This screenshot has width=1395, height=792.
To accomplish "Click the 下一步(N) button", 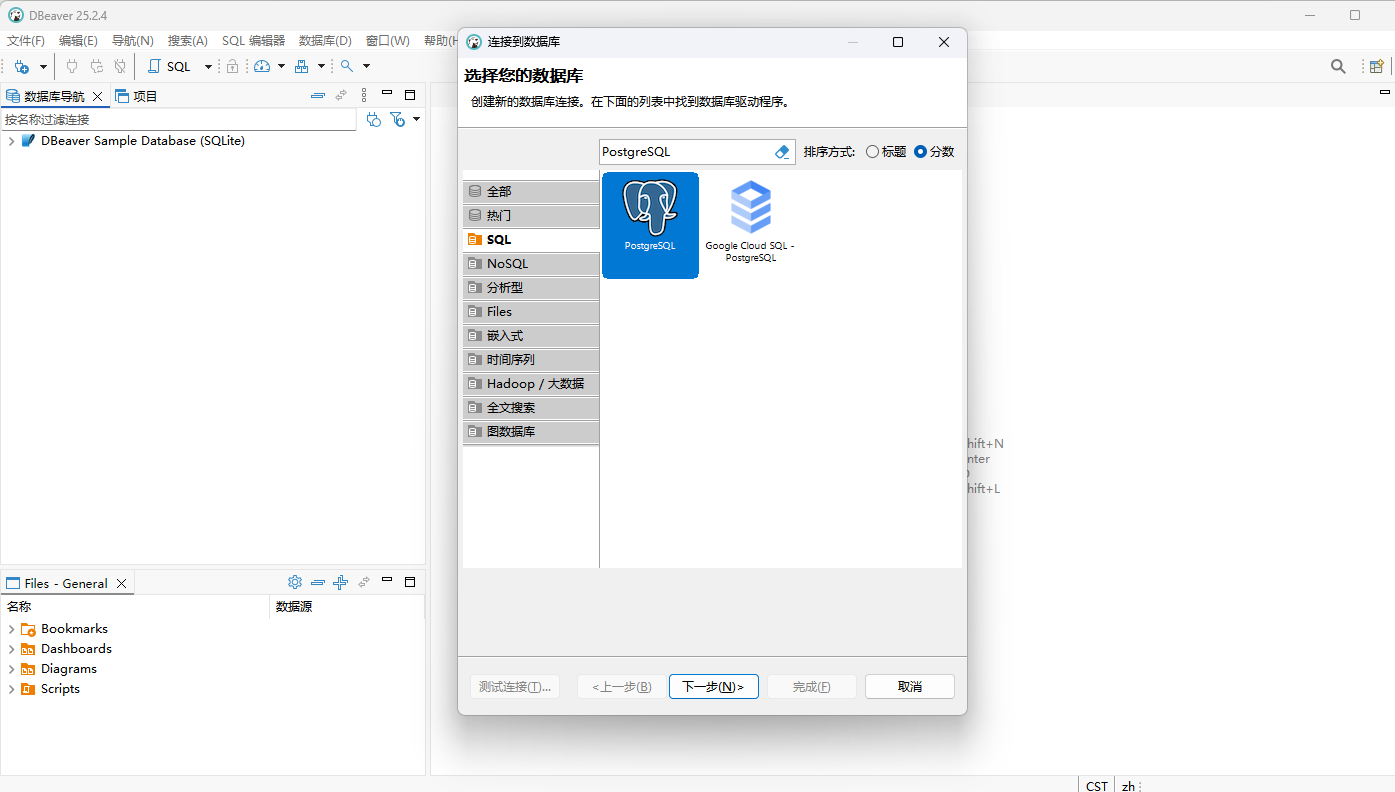I will [713, 687].
